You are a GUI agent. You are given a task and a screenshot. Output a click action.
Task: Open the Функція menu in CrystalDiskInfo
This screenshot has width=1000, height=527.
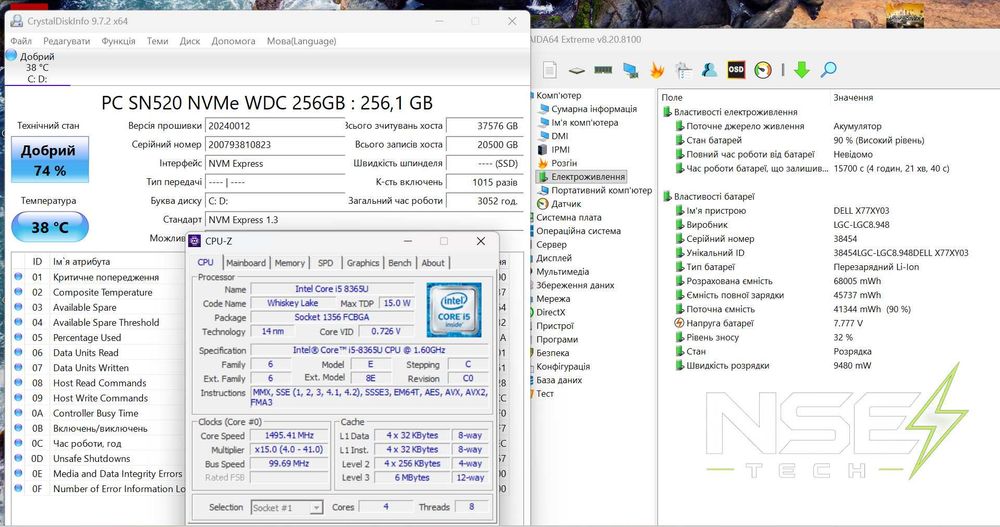(119, 41)
